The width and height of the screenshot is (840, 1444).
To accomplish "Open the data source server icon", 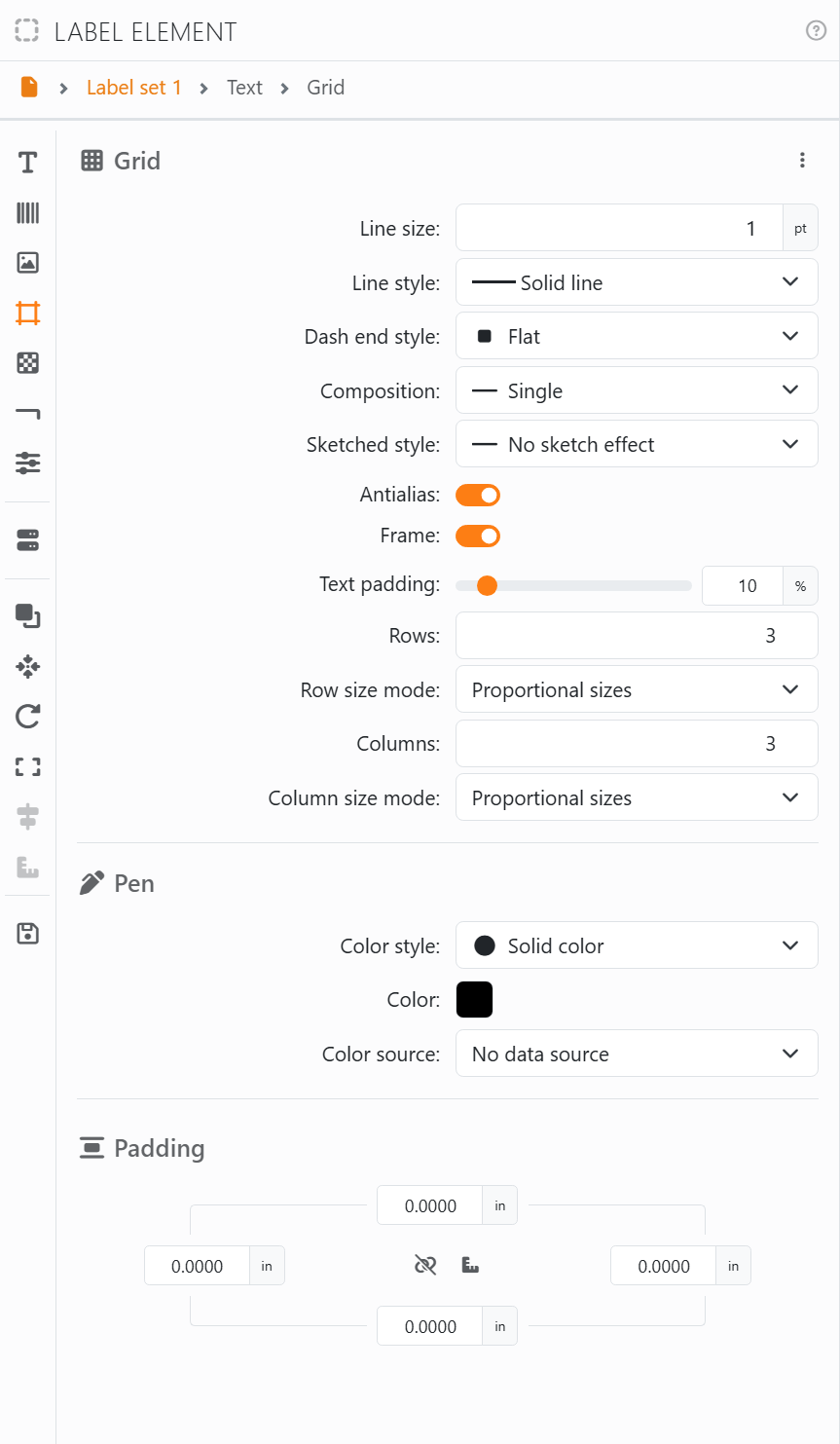I will coord(27,540).
